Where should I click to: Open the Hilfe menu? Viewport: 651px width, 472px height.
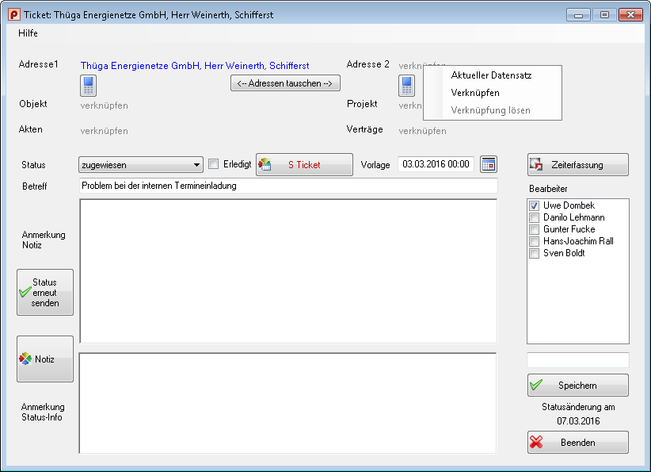coord(28,33)
